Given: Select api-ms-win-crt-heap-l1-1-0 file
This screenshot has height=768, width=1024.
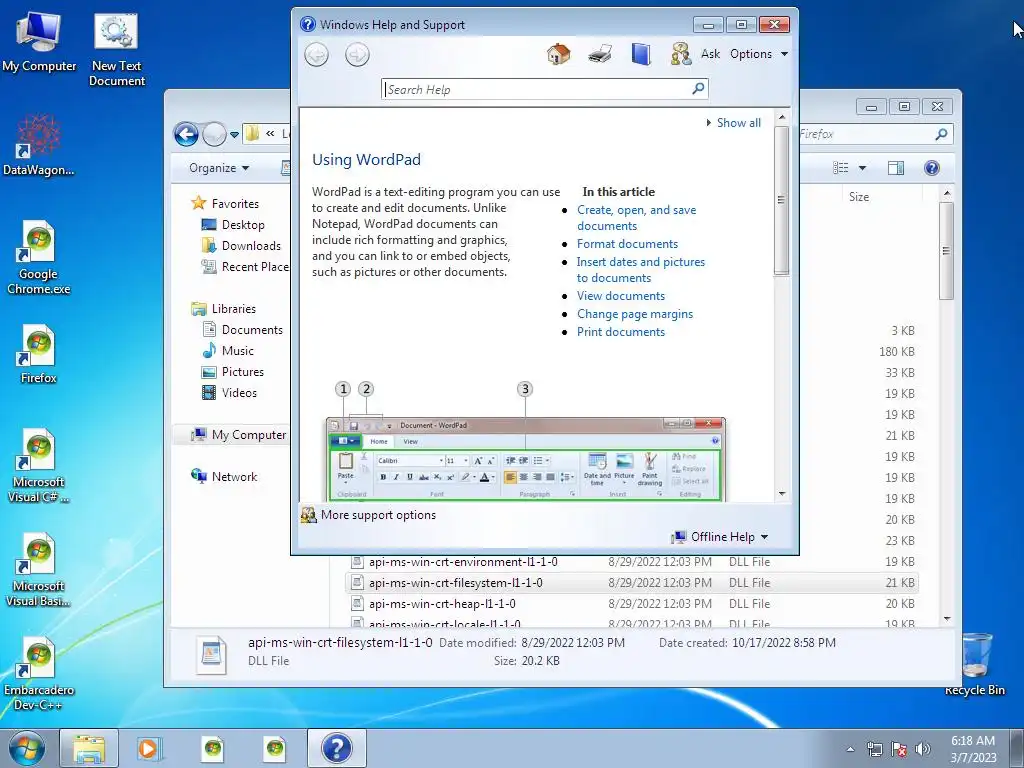Looking at the screenshot, I should (442, 603).
